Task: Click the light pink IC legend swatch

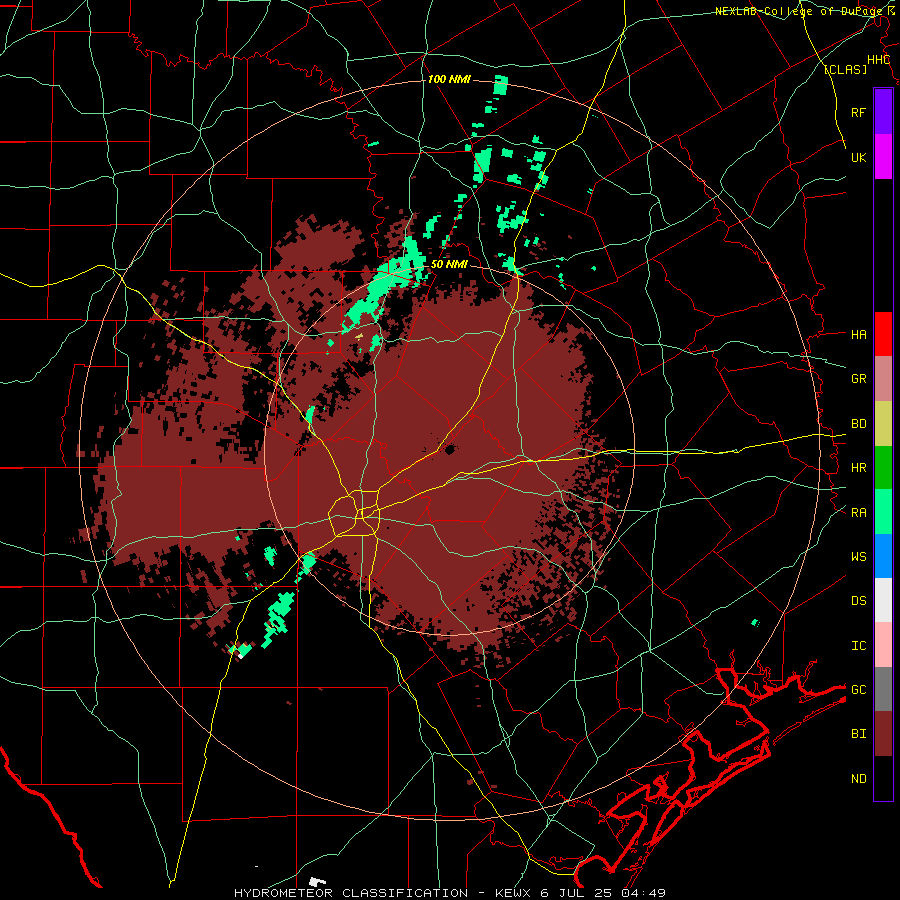Action: coord(883,645)
